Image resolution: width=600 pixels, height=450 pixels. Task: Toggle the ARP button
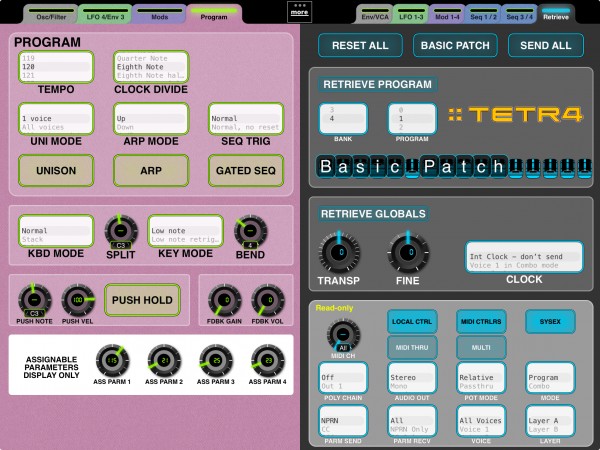click(151, 171)
